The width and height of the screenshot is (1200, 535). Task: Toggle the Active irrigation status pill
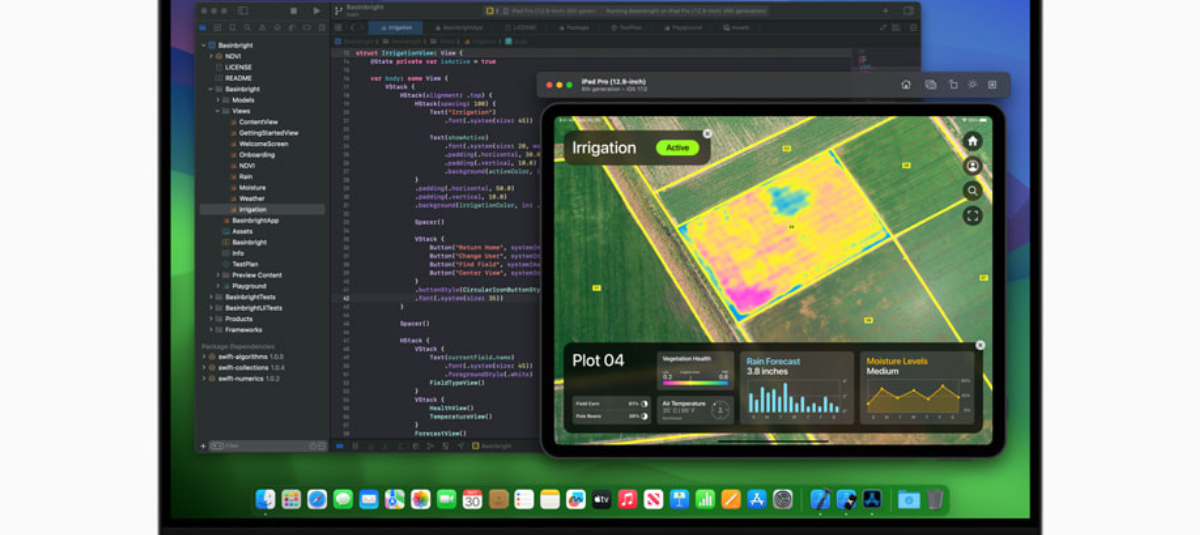677,148
